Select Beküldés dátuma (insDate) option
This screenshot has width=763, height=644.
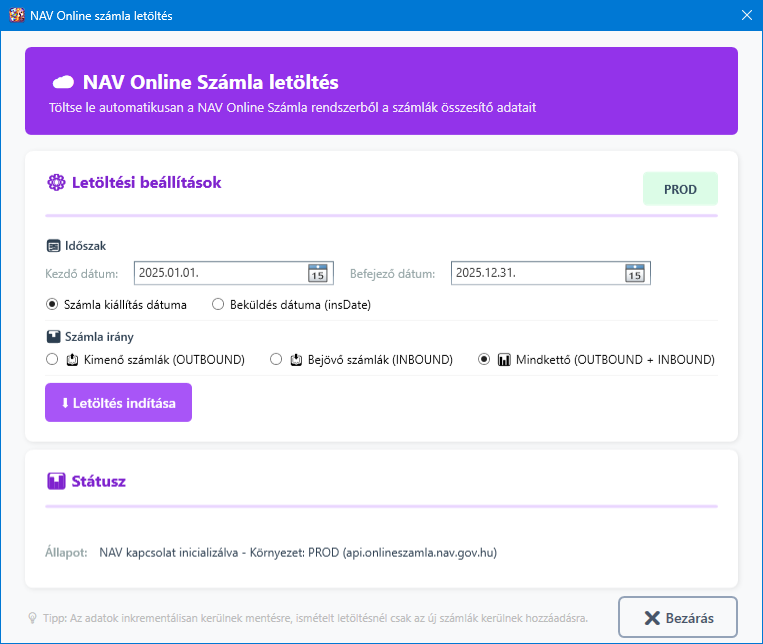(x=218, y=304)
